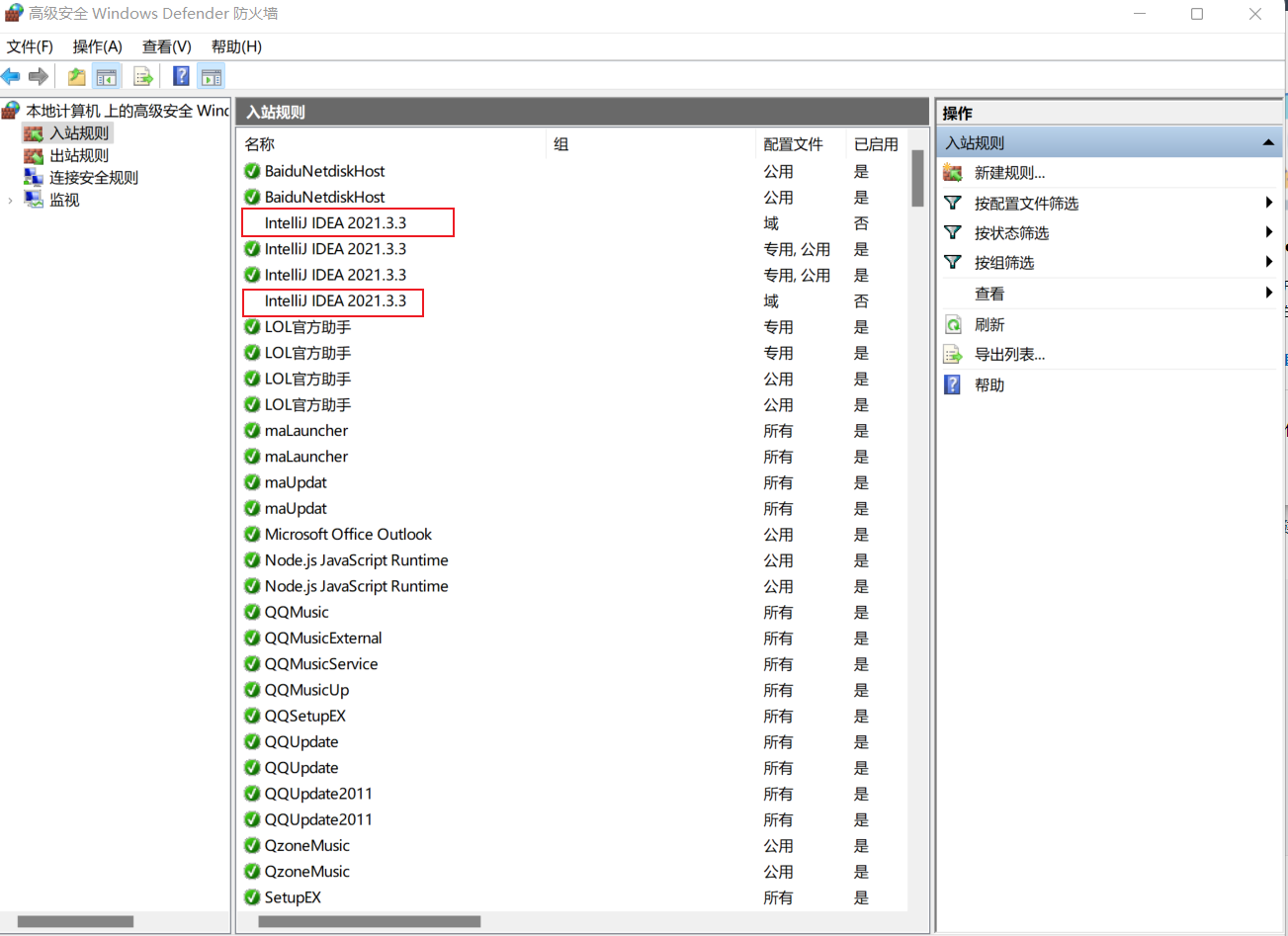Click the Forward arrow toolbar icon
Screen dimensions: 1288x936
tap(39, 76)
